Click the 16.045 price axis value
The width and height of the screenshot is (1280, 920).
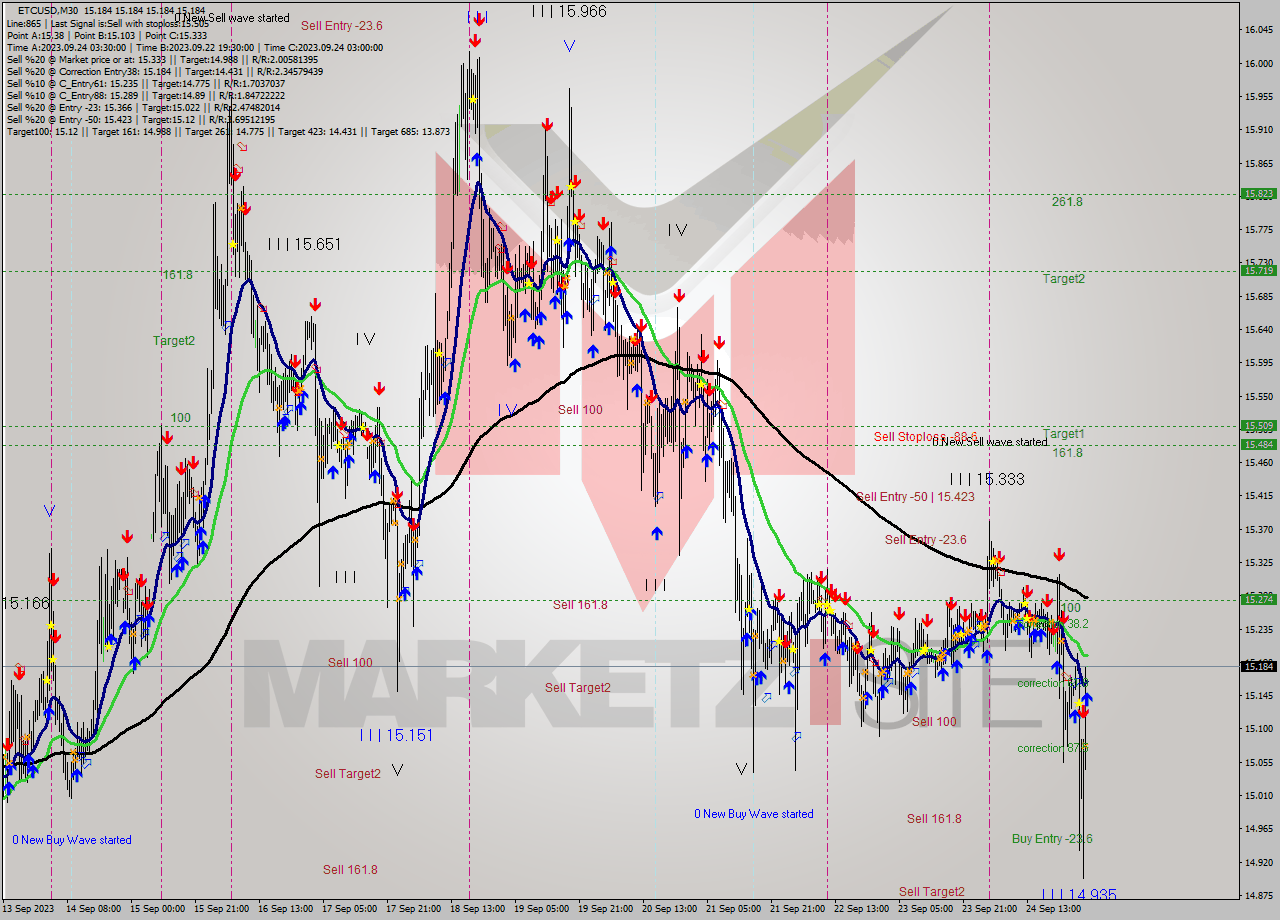(x=1257, y=30)
